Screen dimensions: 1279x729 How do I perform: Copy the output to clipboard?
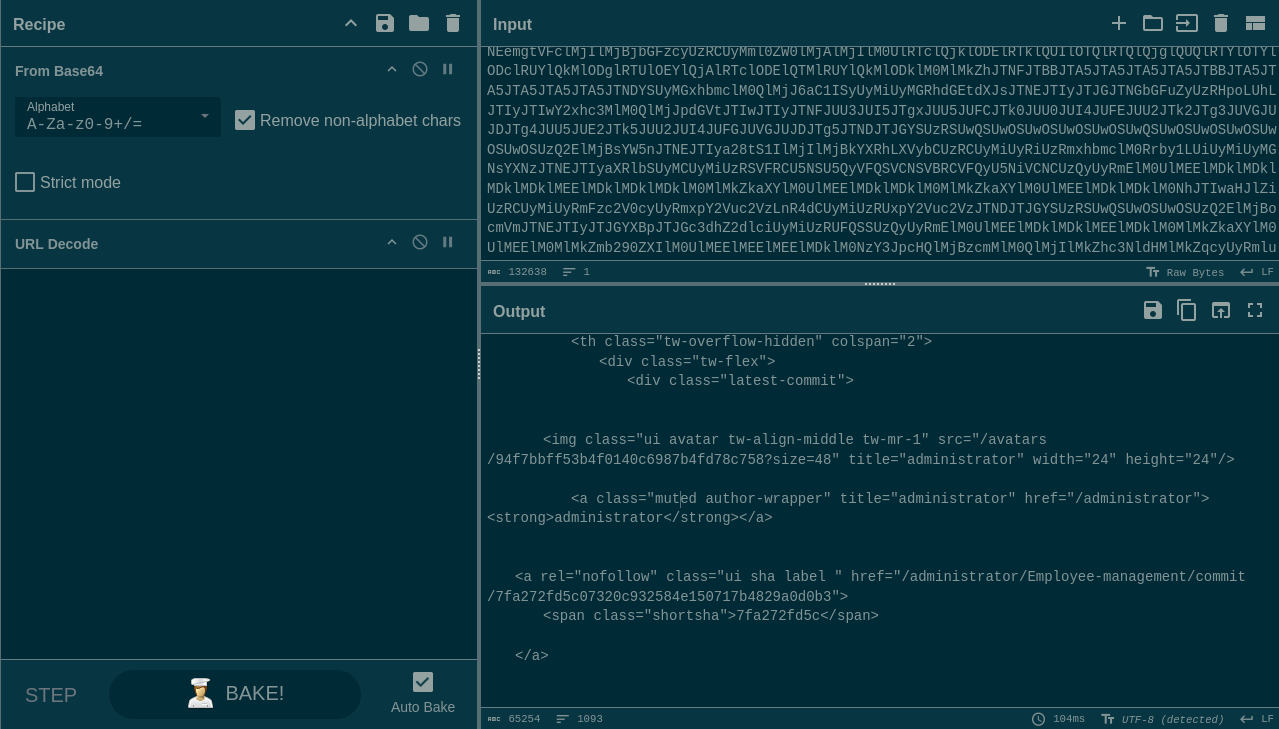pos(1186,311)
